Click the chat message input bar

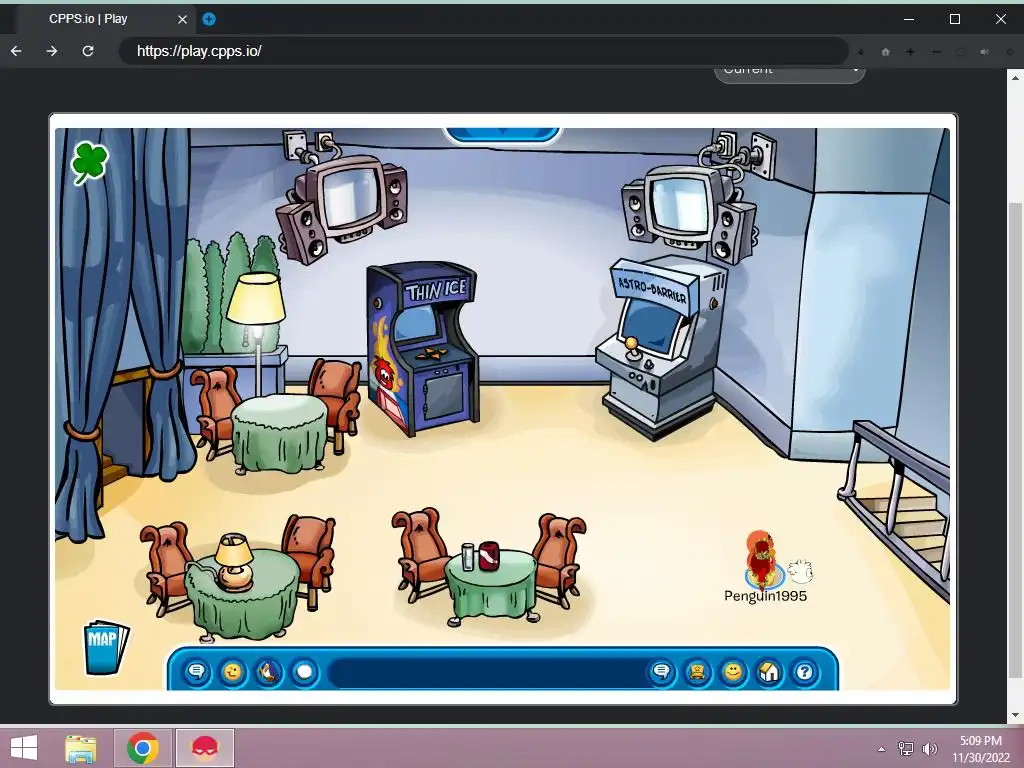pyautogui.click(x=487, y=672)
